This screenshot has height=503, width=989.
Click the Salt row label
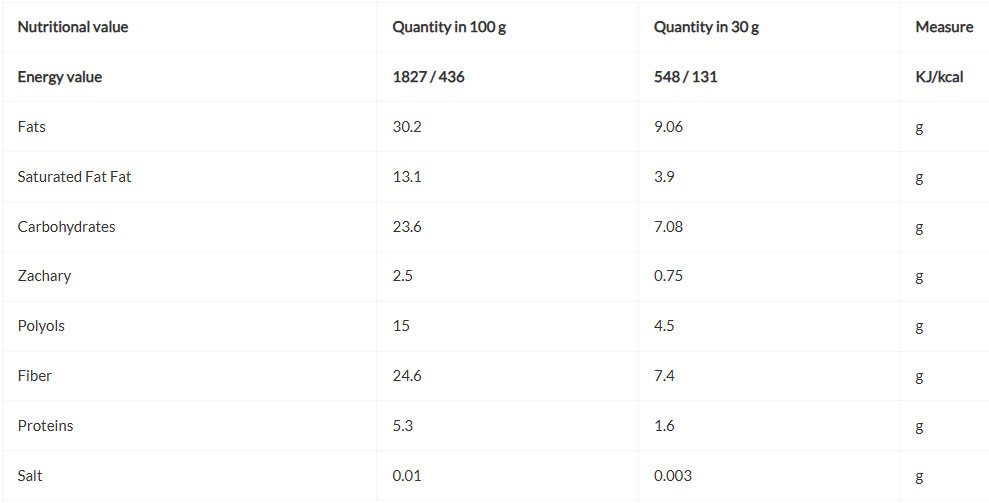tap(30, 476)
